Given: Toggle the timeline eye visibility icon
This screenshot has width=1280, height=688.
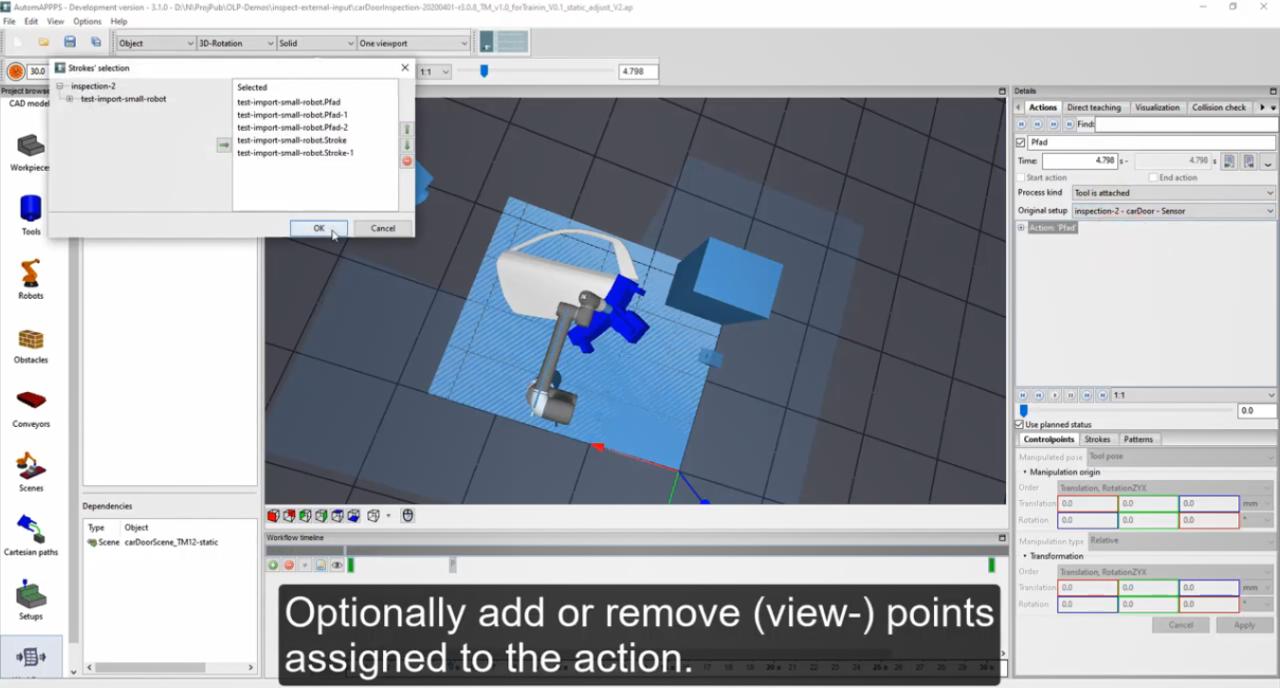Looking at the screenshot, I should click(337, 565).
